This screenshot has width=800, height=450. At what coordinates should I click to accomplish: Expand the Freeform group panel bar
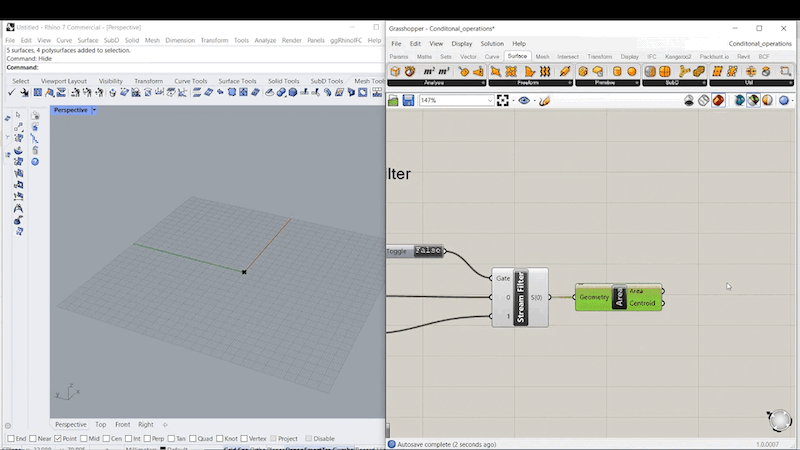(531, 83)
